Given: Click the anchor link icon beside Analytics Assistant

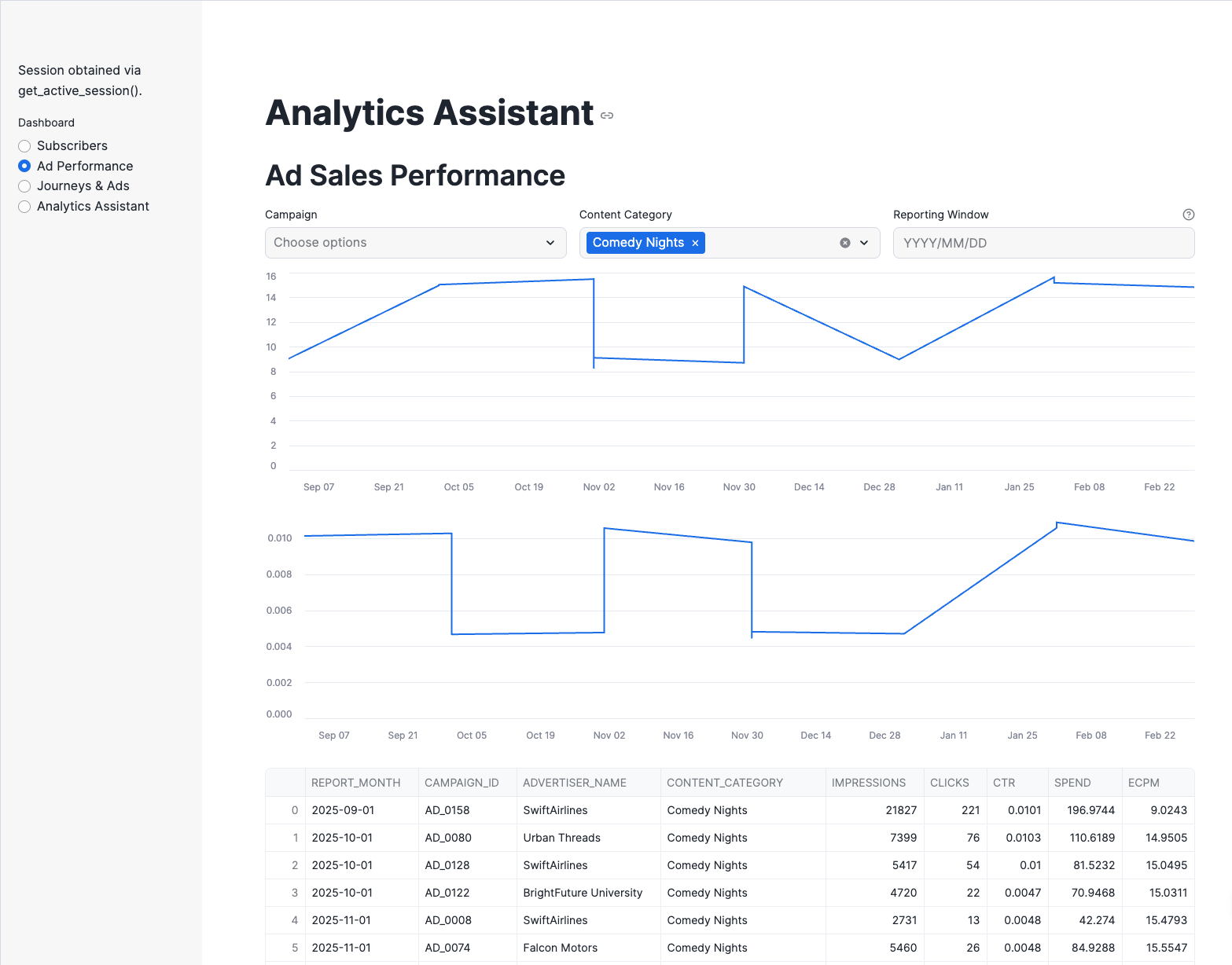Looking at the screenshot, I should 606,116.
